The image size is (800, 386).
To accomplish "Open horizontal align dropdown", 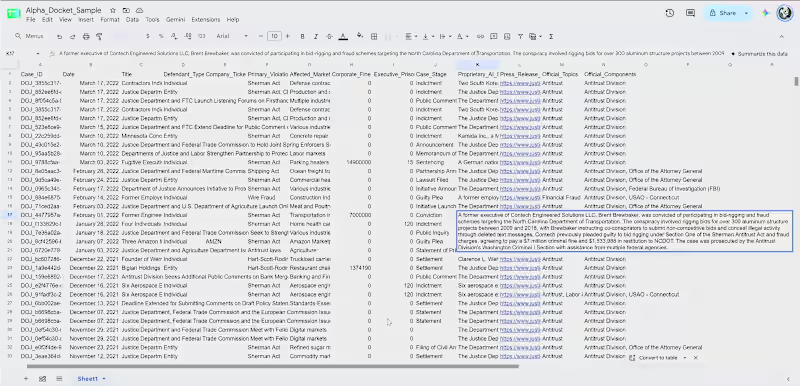I will click(x=410, y=37).
